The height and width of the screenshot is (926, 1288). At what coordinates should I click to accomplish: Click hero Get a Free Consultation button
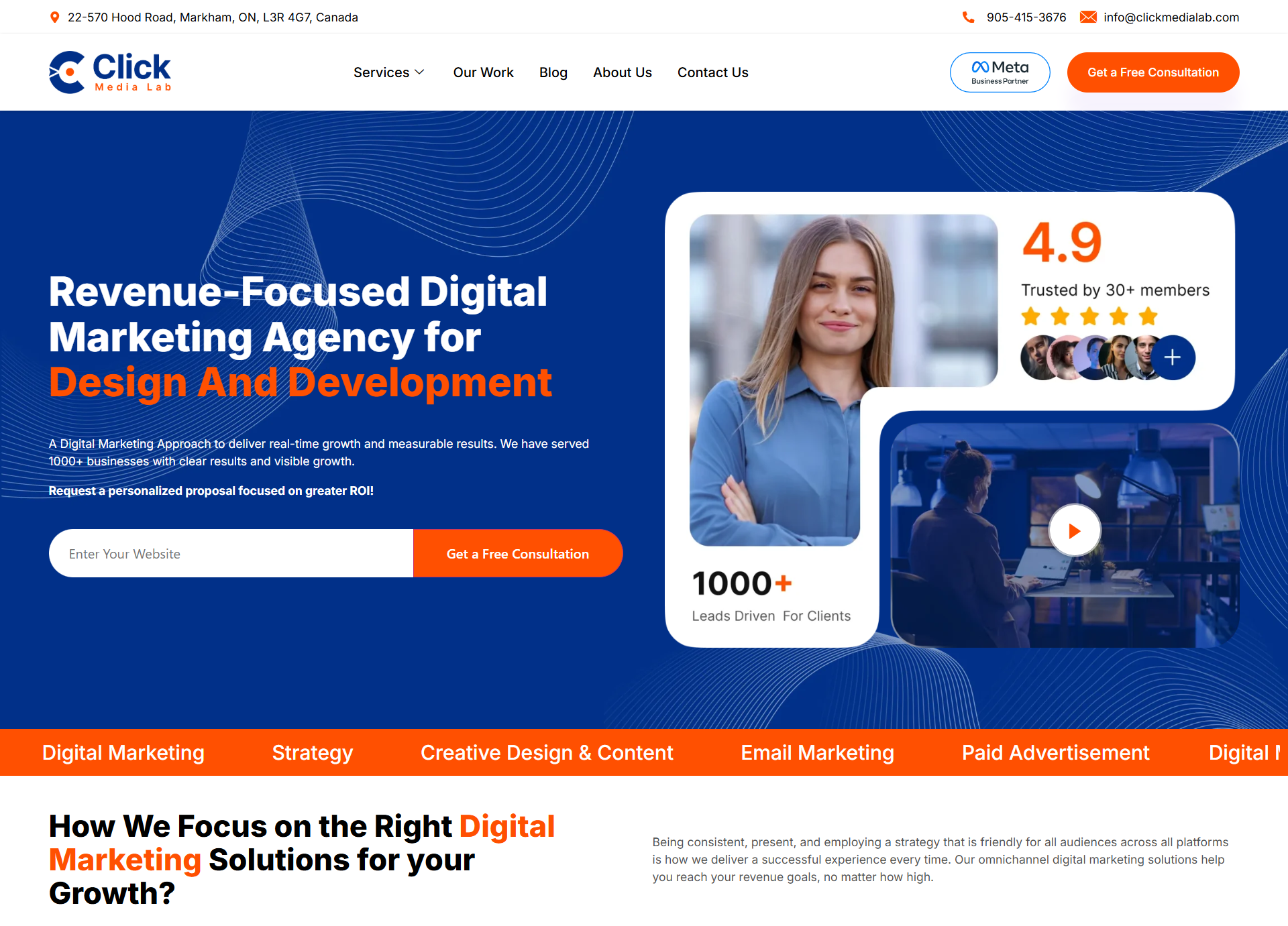518,553
